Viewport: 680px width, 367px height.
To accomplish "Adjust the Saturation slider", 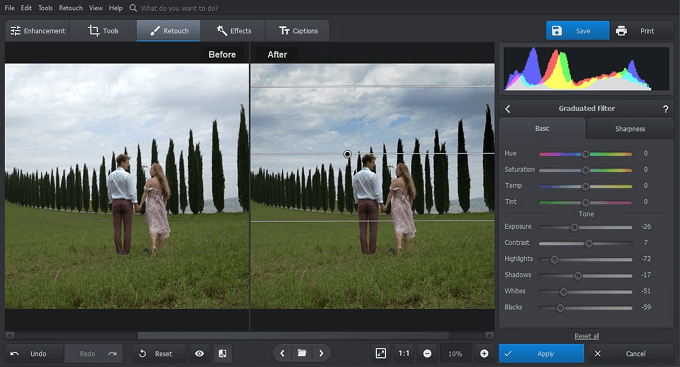I will coord(585,170).
